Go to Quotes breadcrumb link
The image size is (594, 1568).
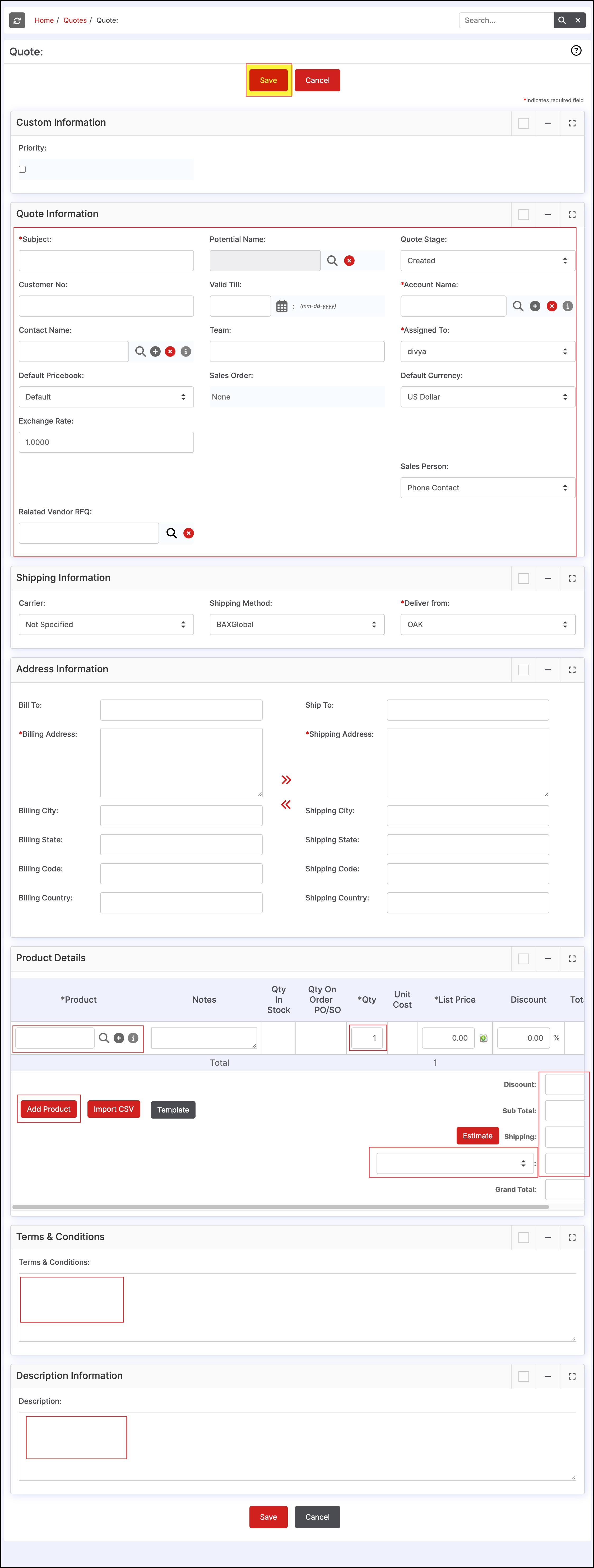click(75, 20)
